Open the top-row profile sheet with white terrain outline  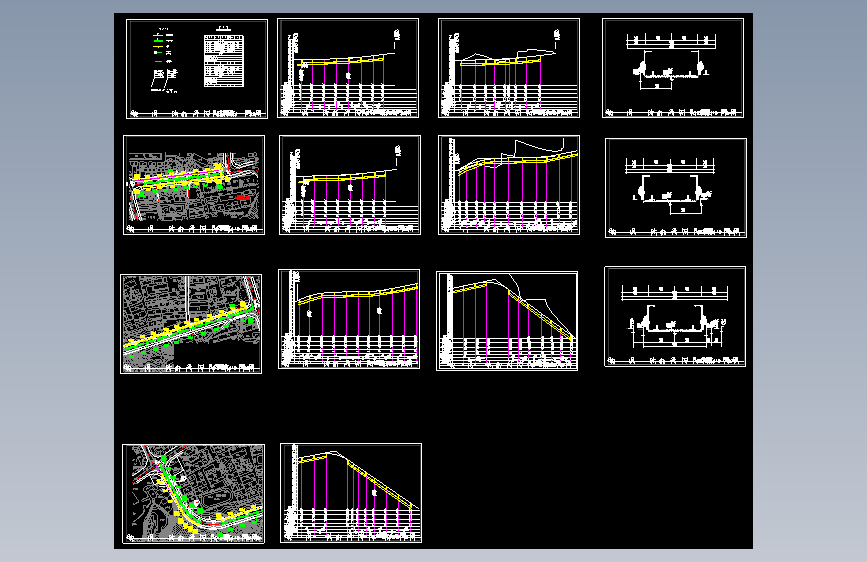coord(509,68)
